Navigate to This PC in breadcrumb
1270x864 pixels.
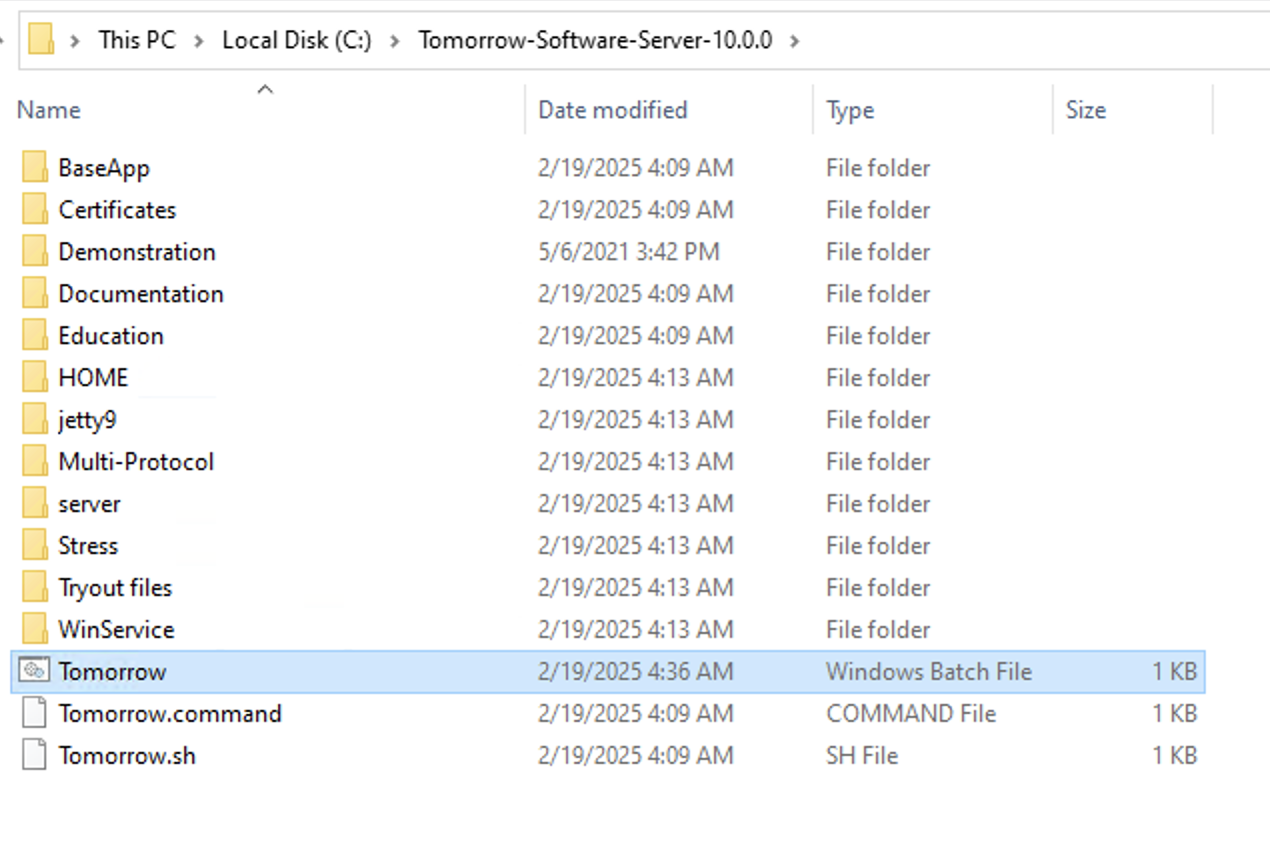pos(136,41)
